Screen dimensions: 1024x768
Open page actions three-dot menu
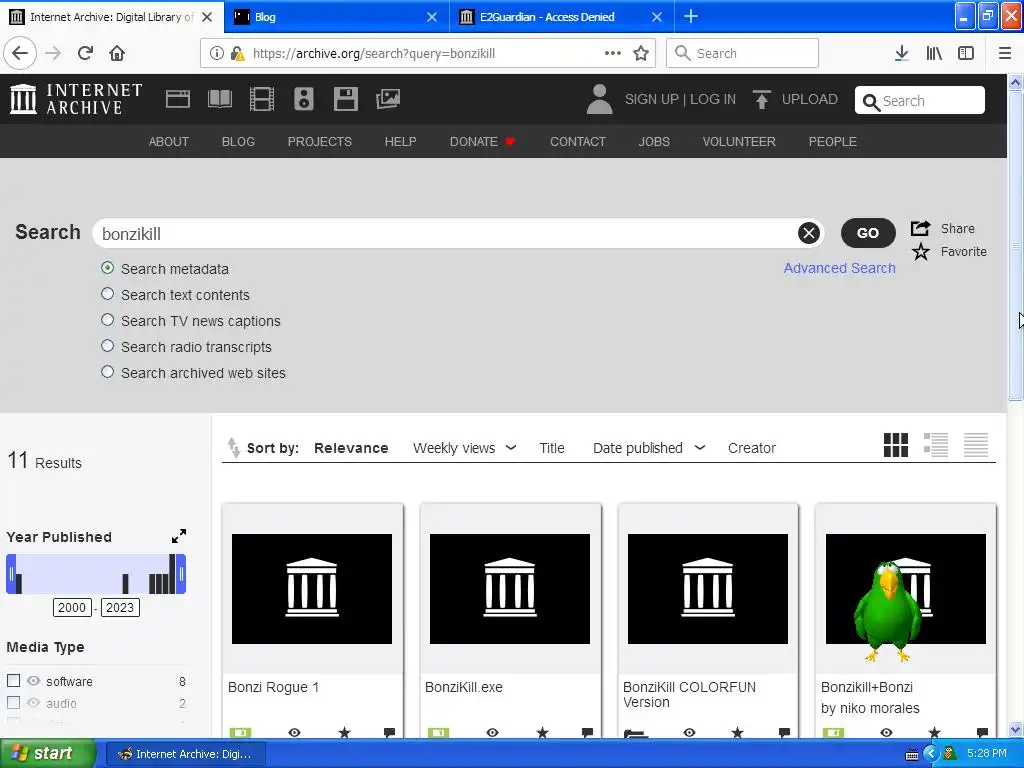pyautogui.click(x=613, y=54)
